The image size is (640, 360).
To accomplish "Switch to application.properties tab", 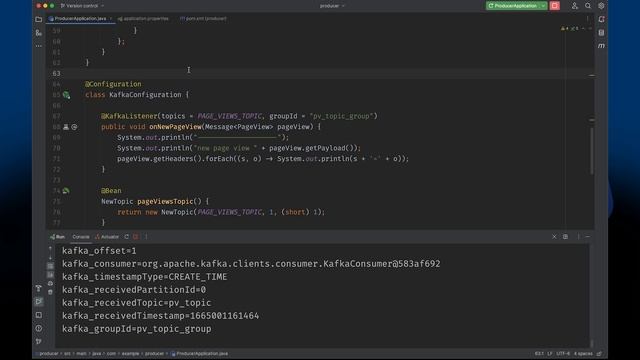I will pyautogui.click(x=144, y=19).
